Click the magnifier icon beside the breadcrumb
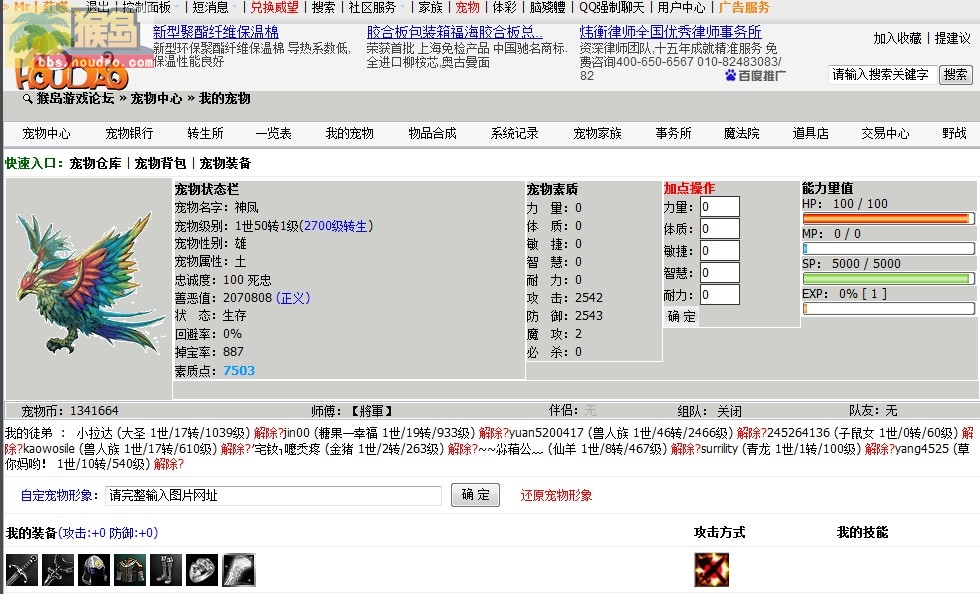 [27, 99]
